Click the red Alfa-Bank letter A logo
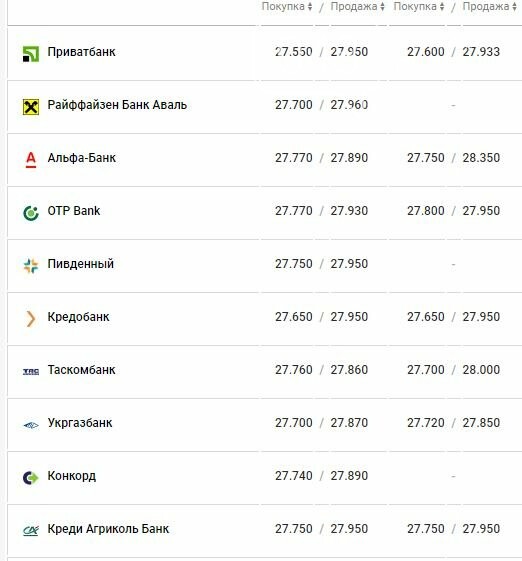Viewport: 522px width, 561px height. click(31, 160)
